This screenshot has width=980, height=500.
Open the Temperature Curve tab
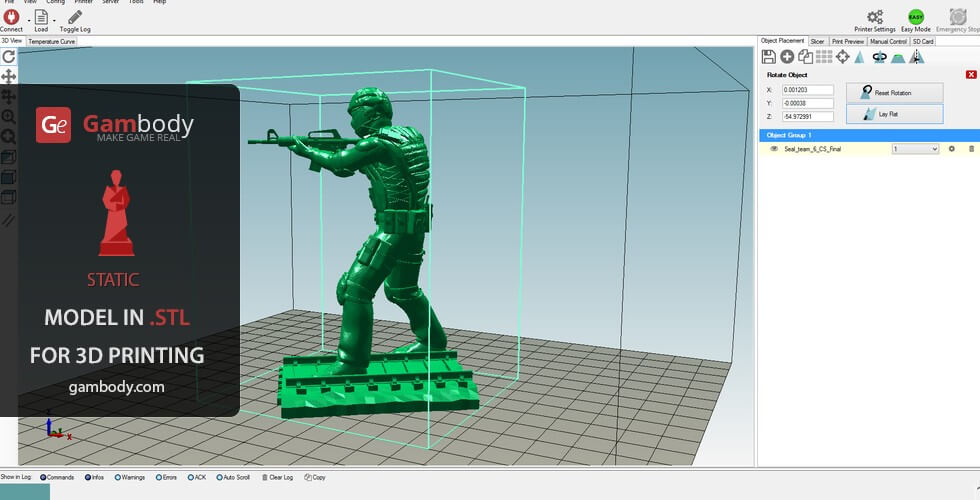coord(51,42)
